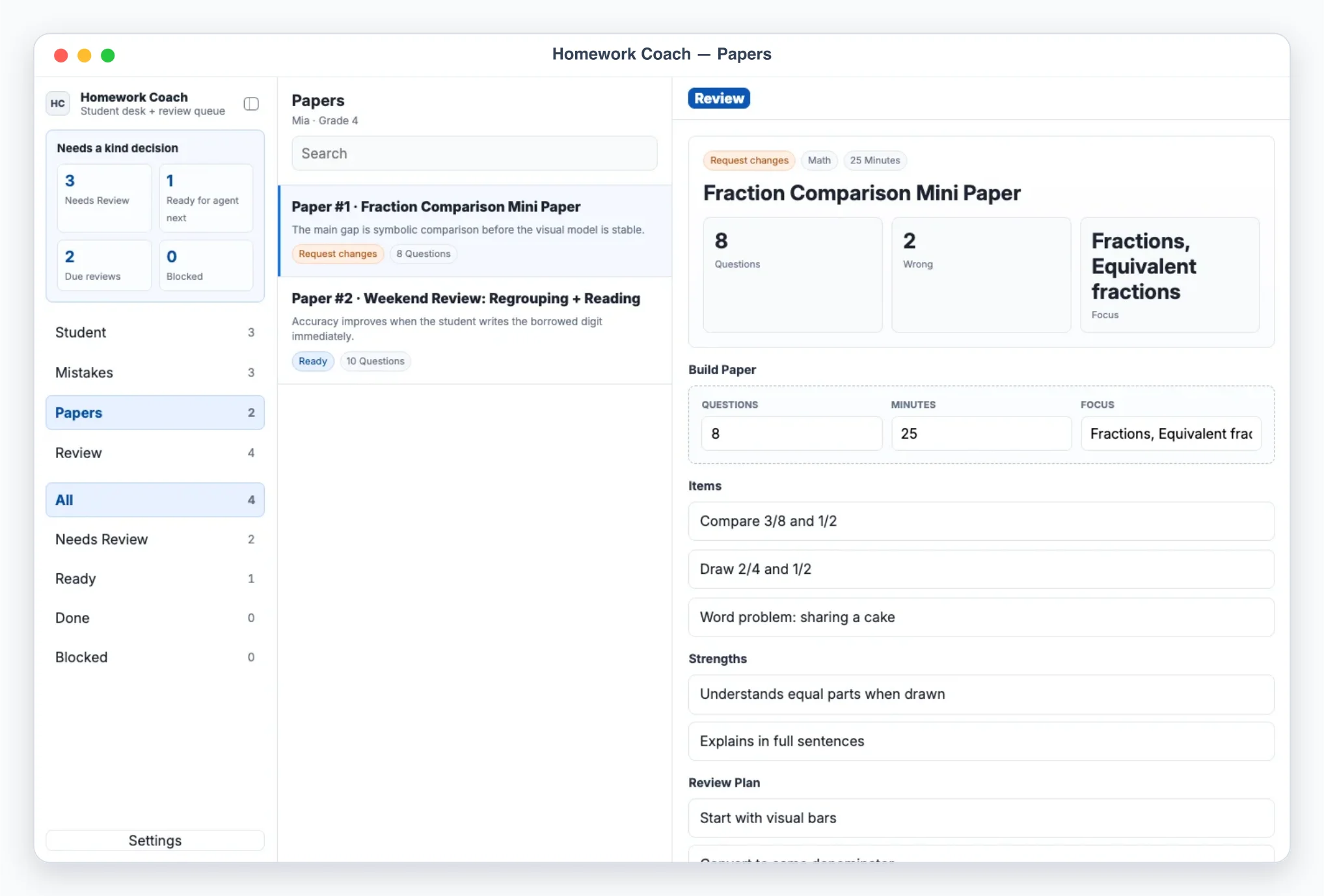Open the Blocked count card

point(206,265)
